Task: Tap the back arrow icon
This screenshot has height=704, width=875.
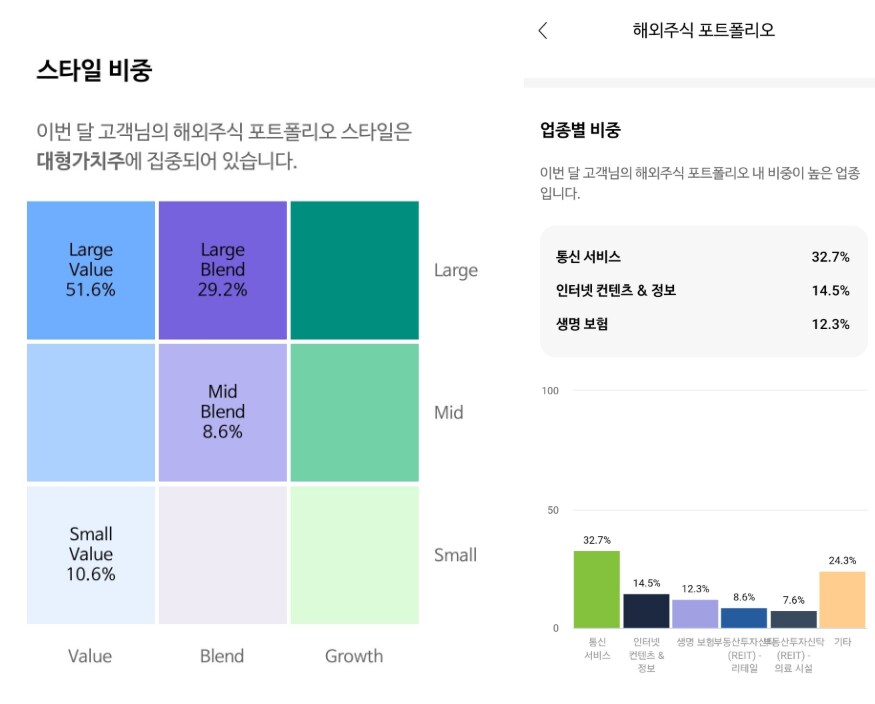Action: (543, 30)
